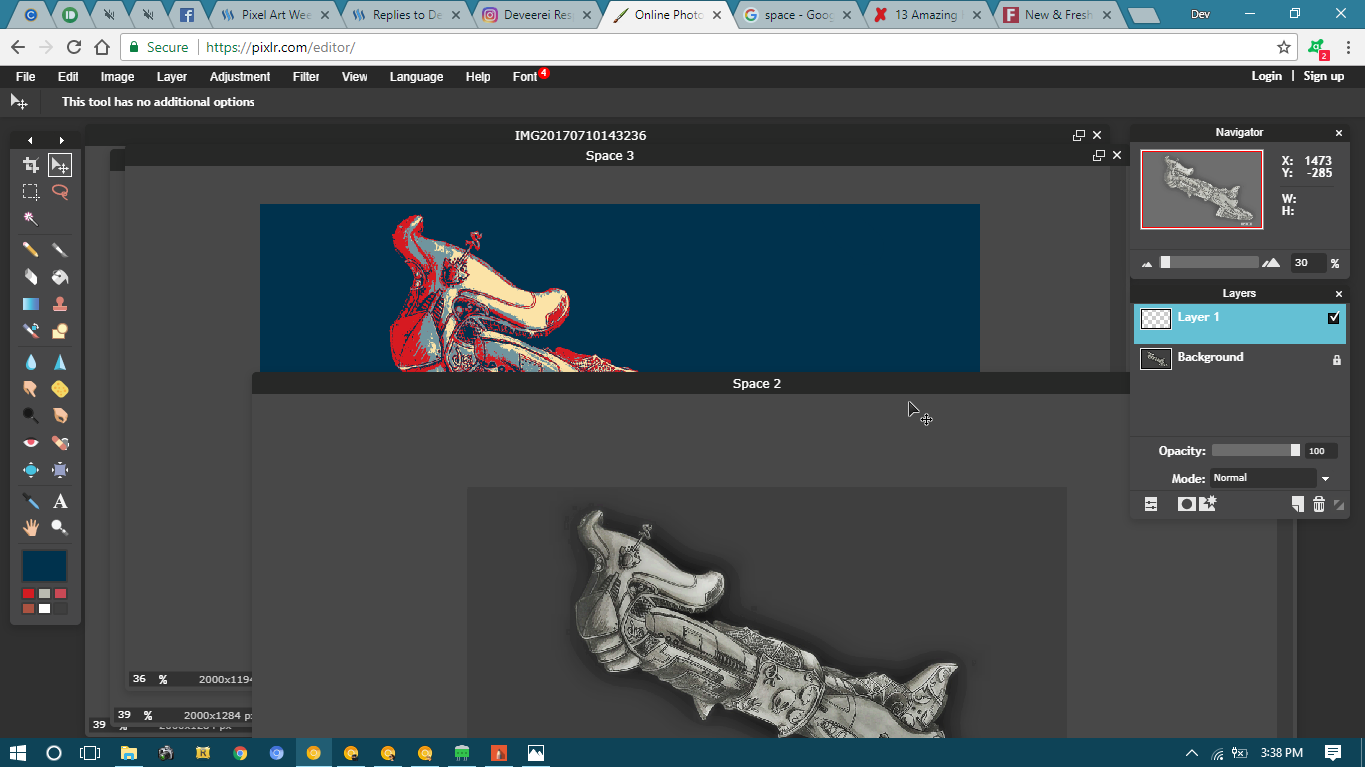Create a new layer

point(1297,504)
